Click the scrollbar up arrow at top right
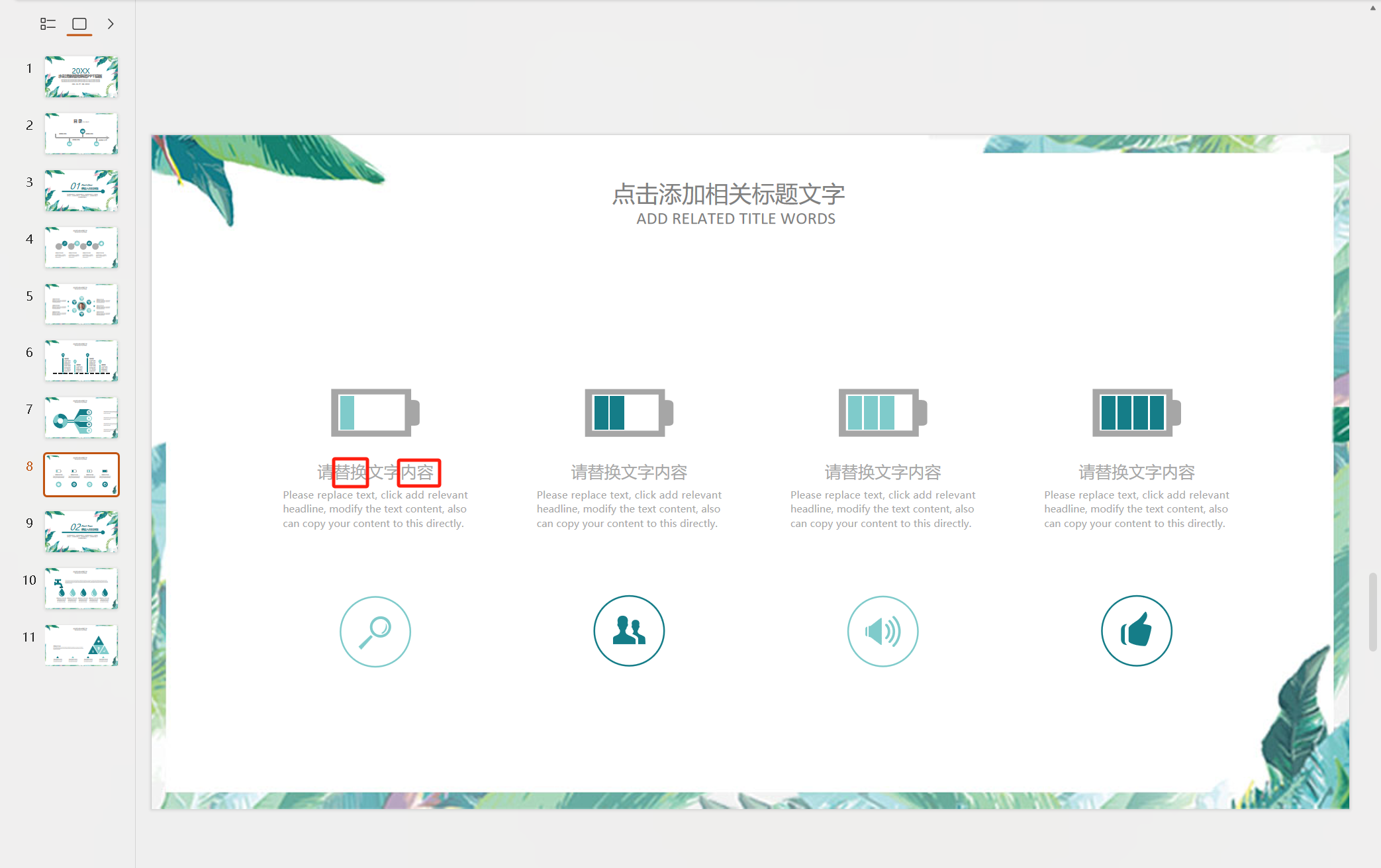Viewport: 1381px width, 868px height. click(1372, 8)
